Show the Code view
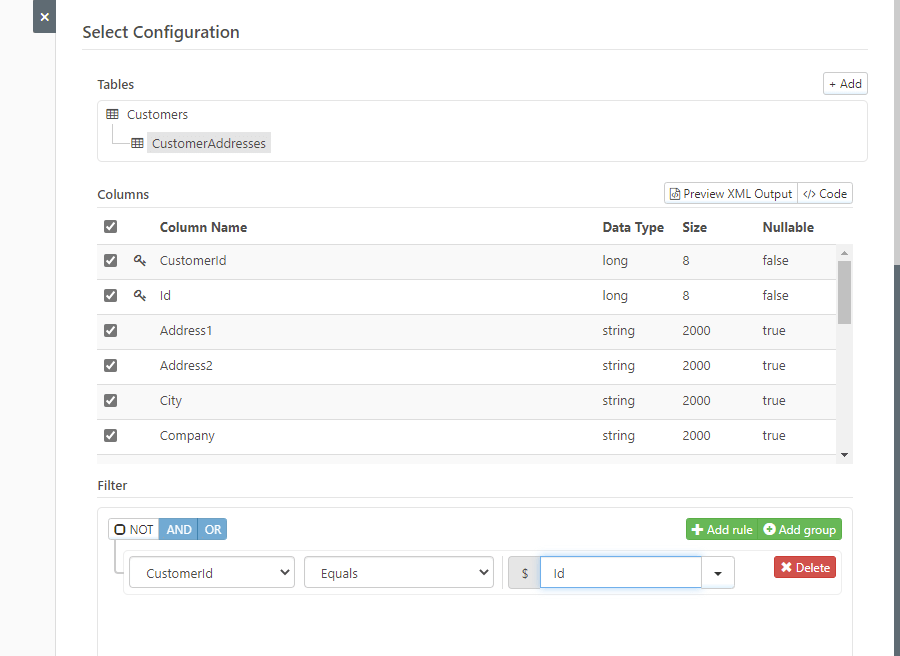This screenshot has height=656, width=900. (x=825, y=194)
